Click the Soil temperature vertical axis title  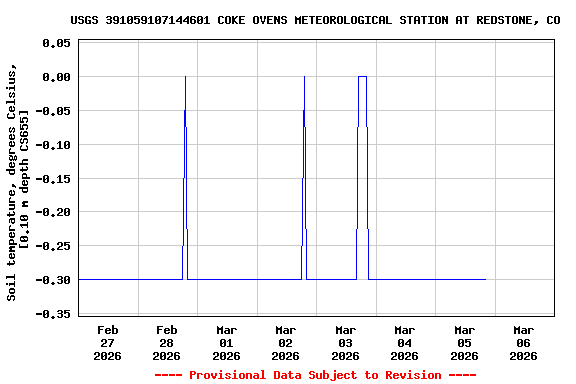click(x=17, y=182)
